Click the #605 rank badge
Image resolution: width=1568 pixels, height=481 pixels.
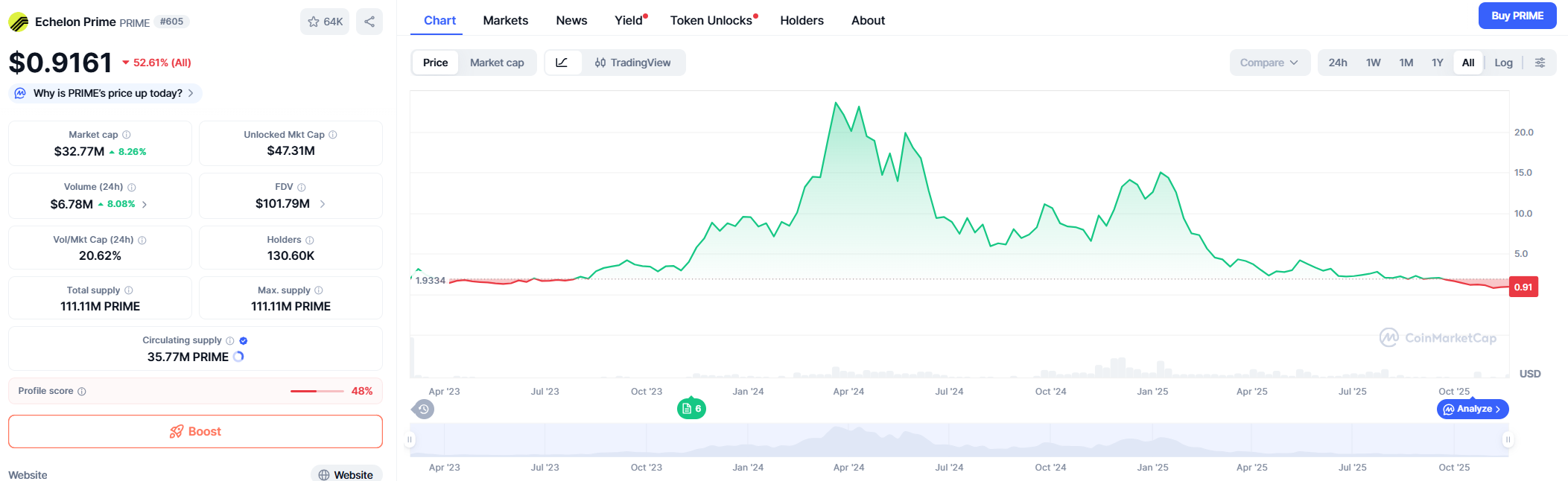coord(172,22)
